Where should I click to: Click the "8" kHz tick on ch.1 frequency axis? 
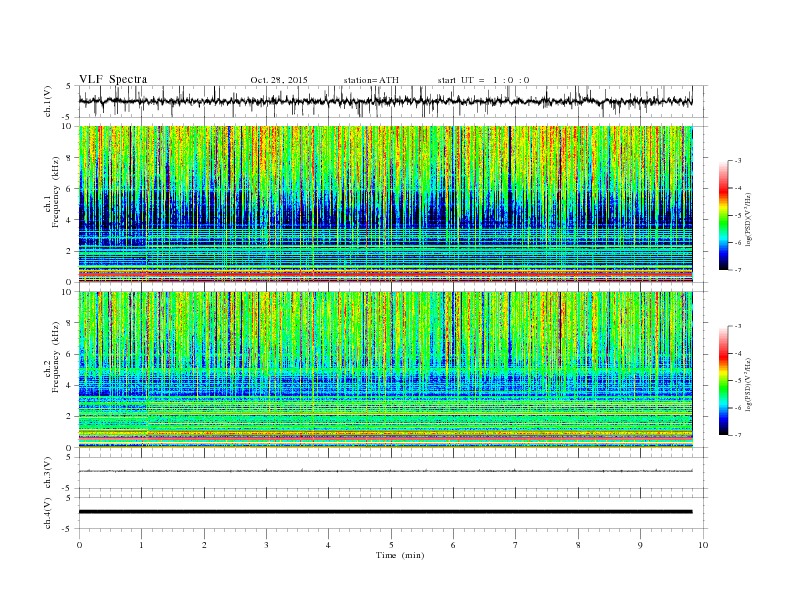click(x=70, y=158)
